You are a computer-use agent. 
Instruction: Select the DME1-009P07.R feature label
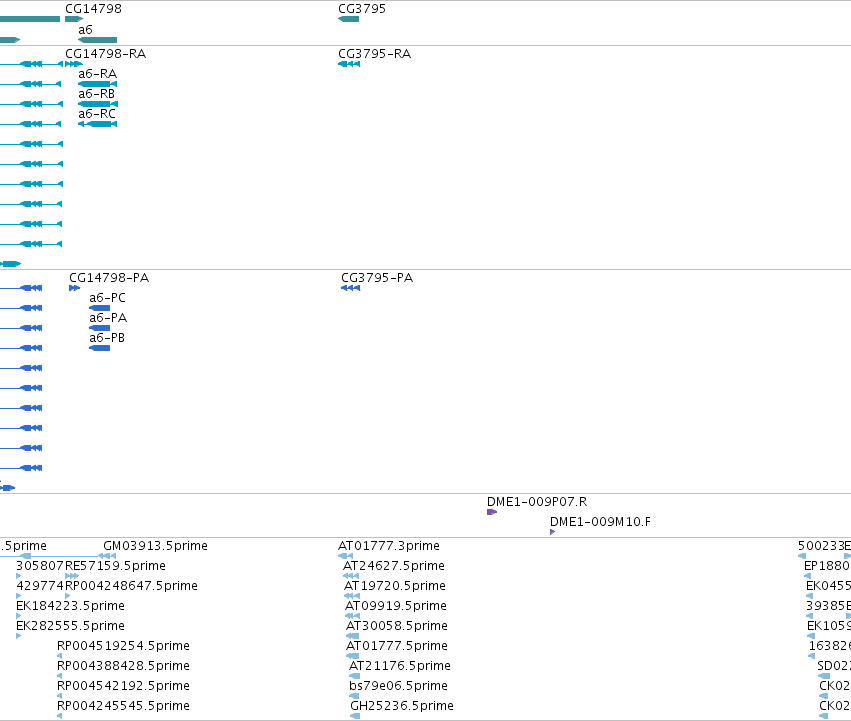pyautogui.click(x=537, y=502)
